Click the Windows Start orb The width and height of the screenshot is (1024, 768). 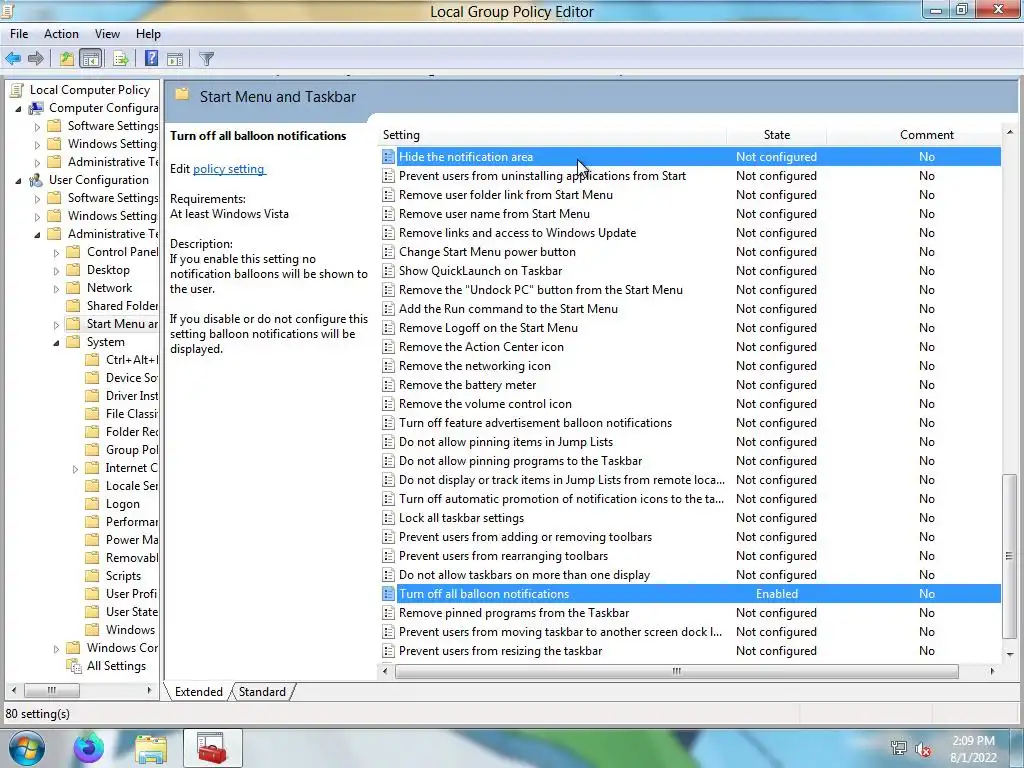pyautogui.click(x=27, y=748)
